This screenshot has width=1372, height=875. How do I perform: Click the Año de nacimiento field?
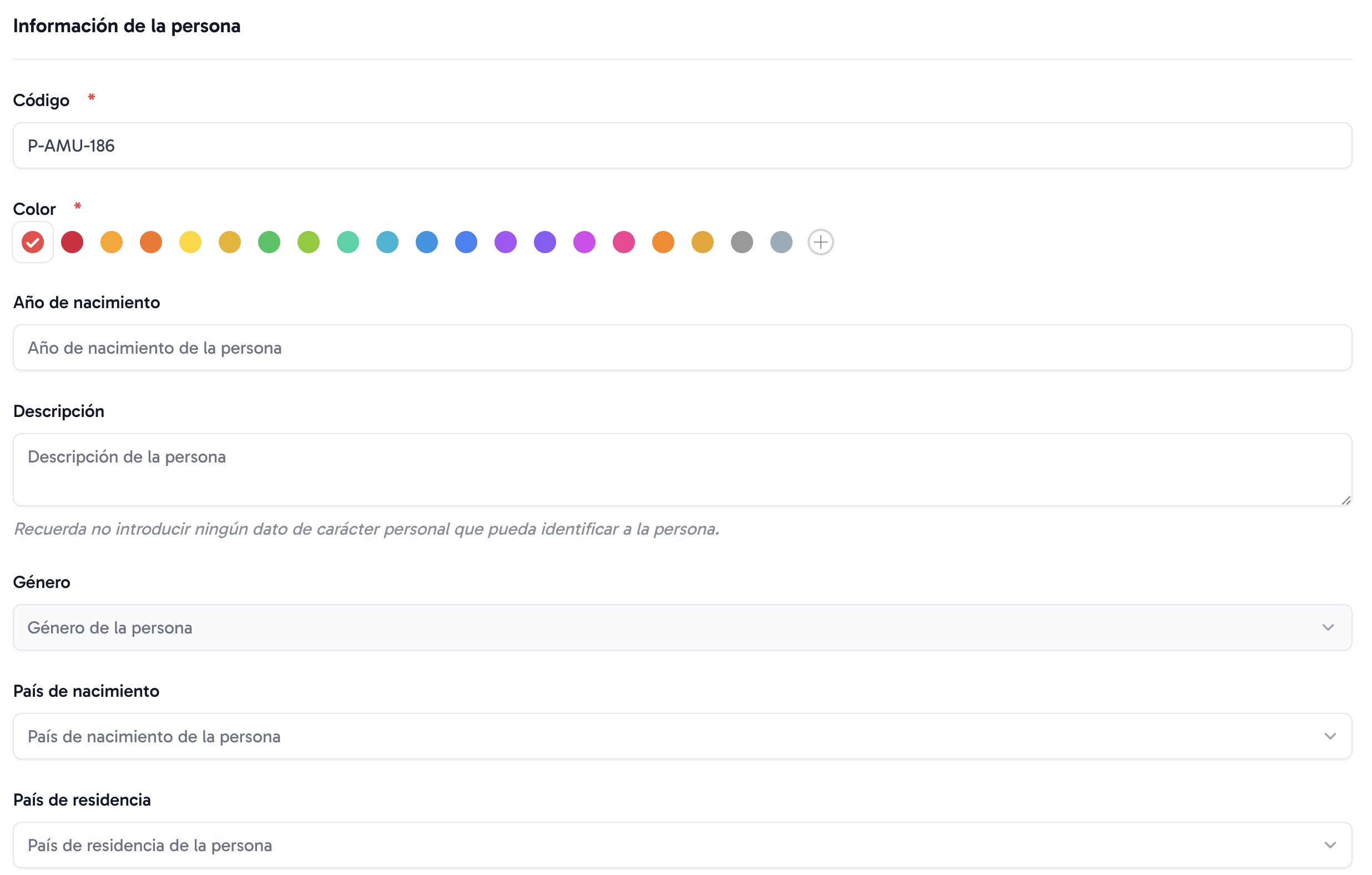(682, 348)
